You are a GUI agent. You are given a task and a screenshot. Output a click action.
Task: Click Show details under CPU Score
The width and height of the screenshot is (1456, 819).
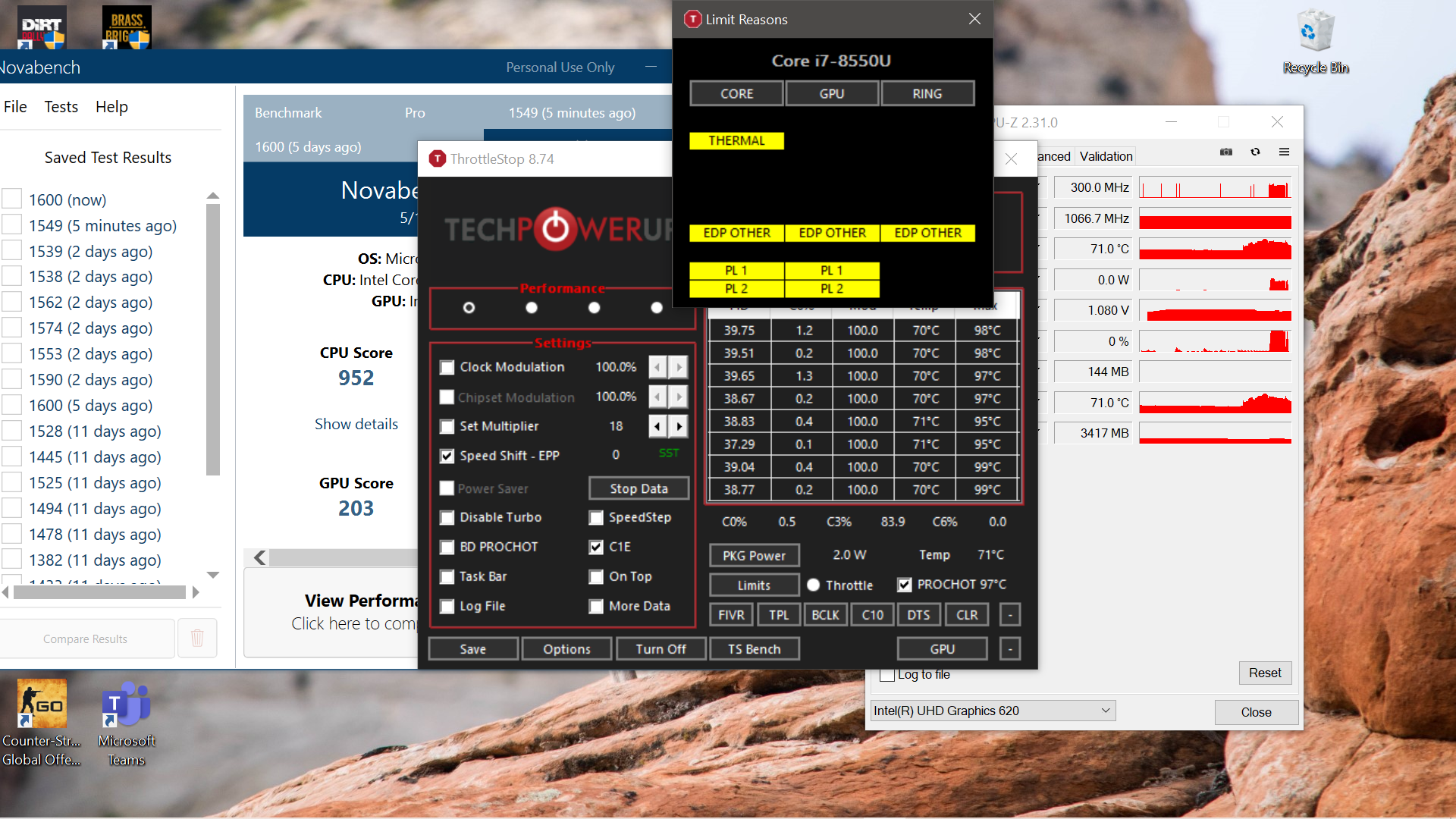(x=356, y=424)
